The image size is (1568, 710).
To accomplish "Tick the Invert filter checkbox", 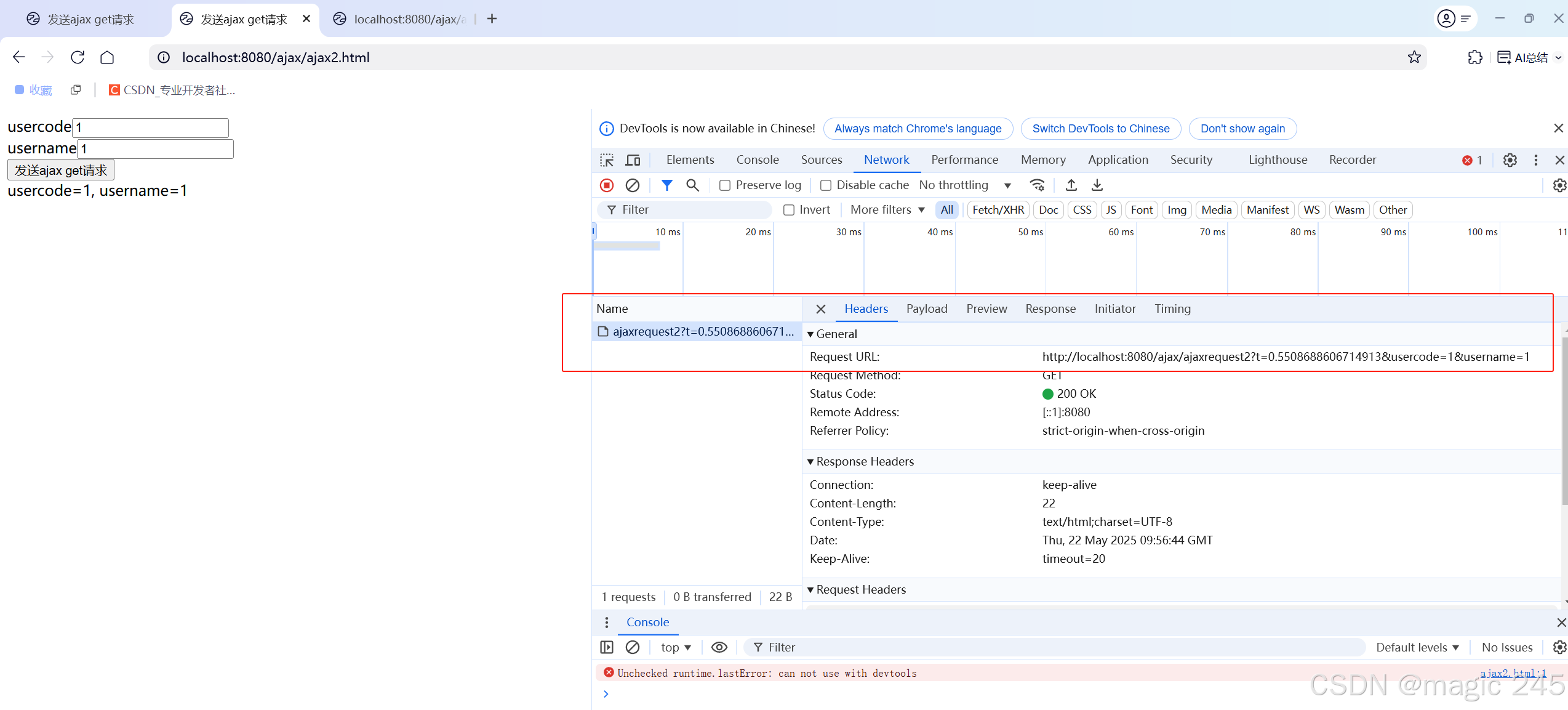I will (789, 210).
